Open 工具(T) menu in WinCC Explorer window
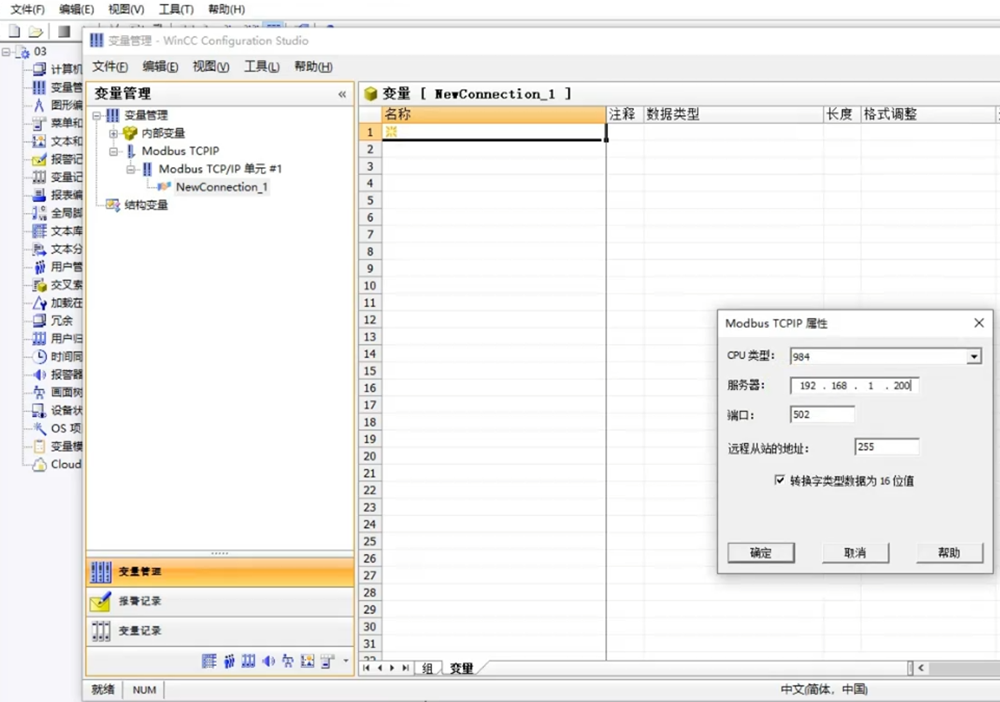This screenshot has height=702, width=1000. coord(176,10)
